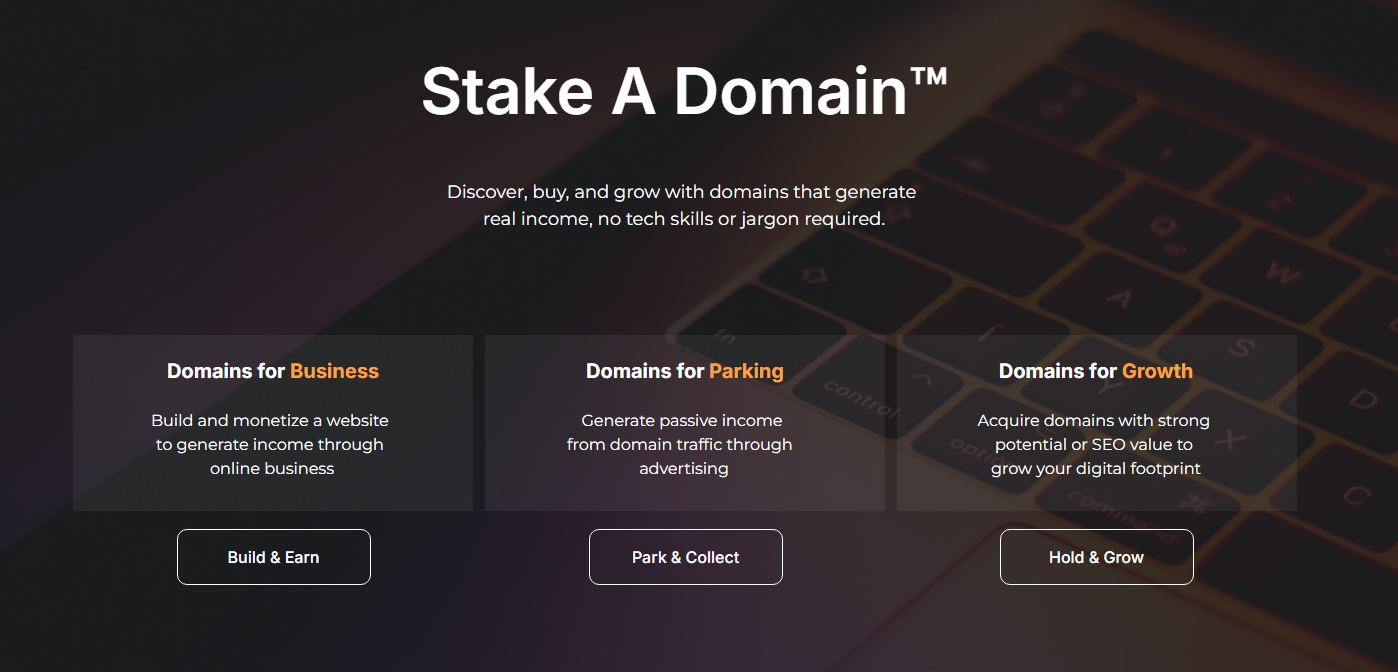Click the Build & Earn button
The height and width of the screenshot is (672, 1398).
point(273,557)
